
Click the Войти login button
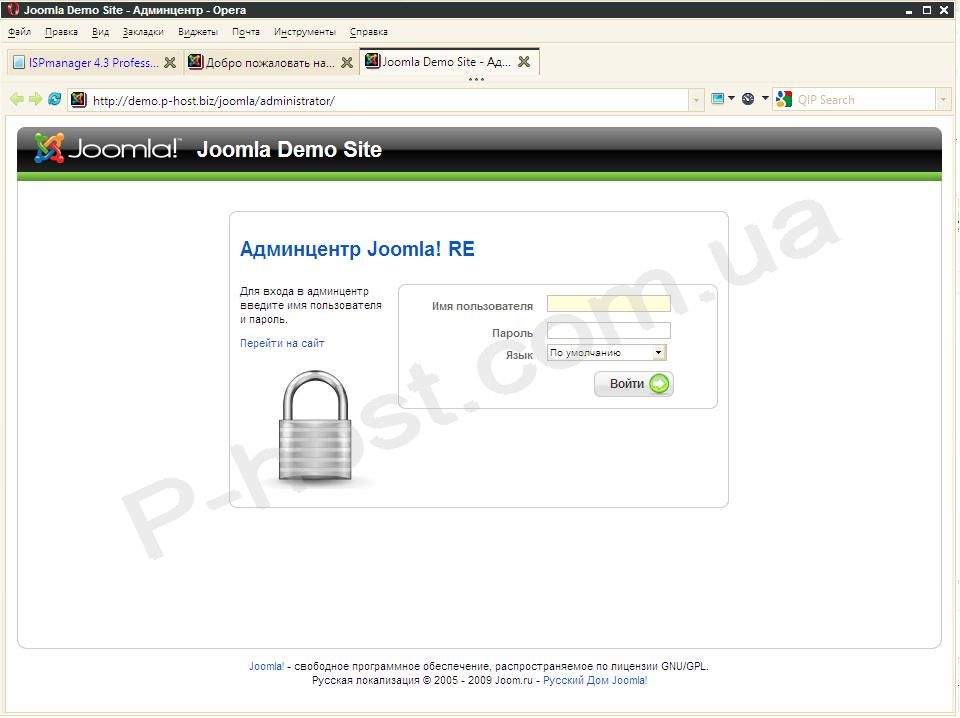634,384
